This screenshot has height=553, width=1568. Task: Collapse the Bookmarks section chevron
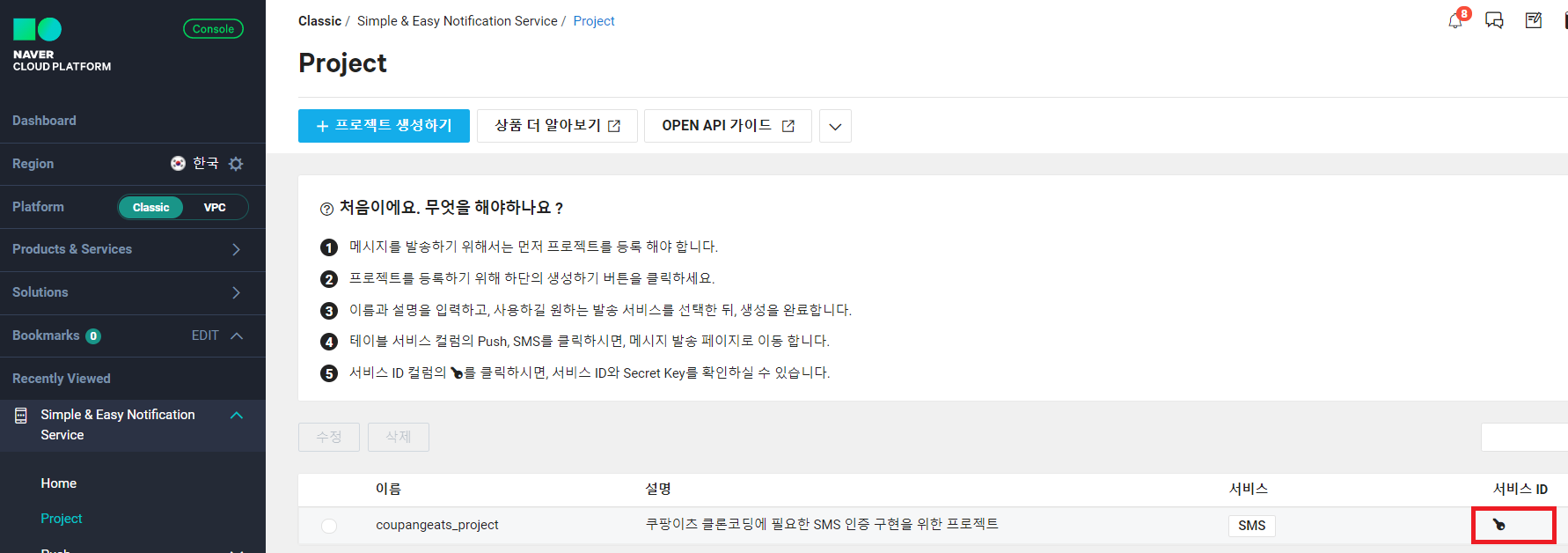point(236,335)
